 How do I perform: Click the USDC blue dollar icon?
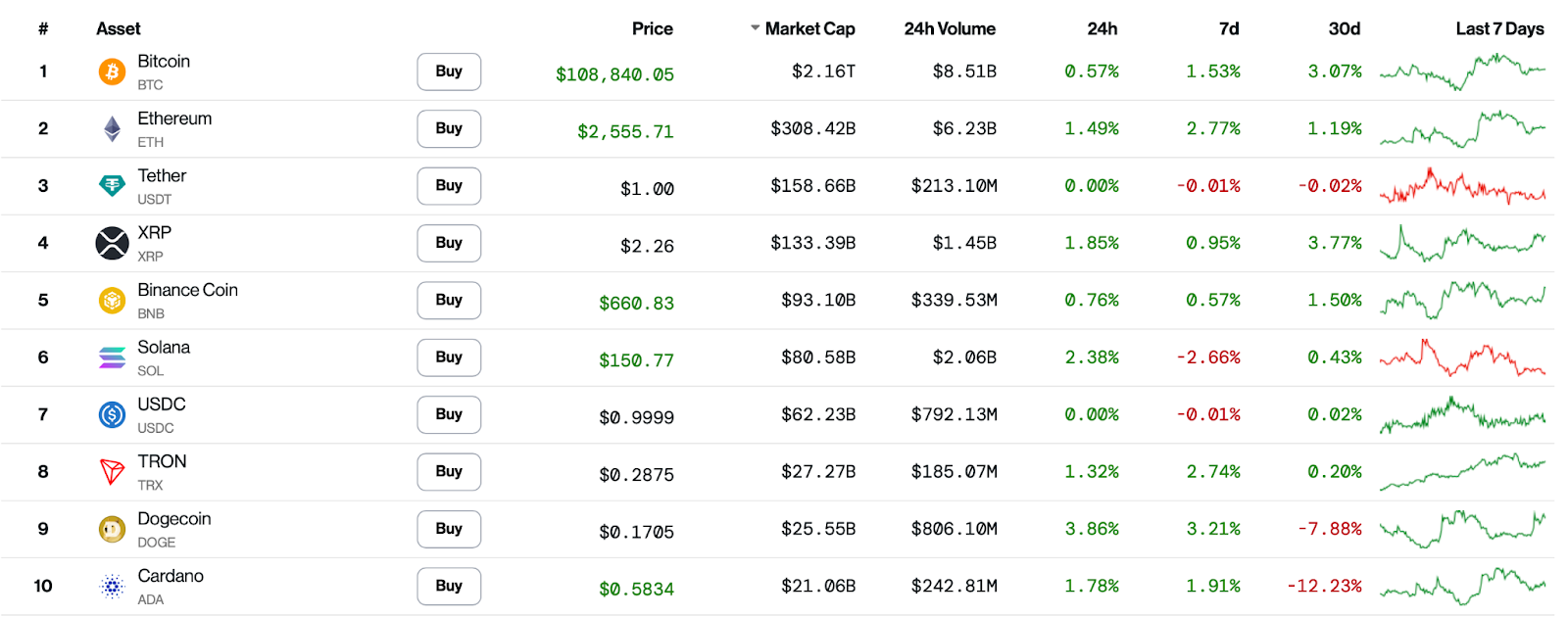coord(112,414)
